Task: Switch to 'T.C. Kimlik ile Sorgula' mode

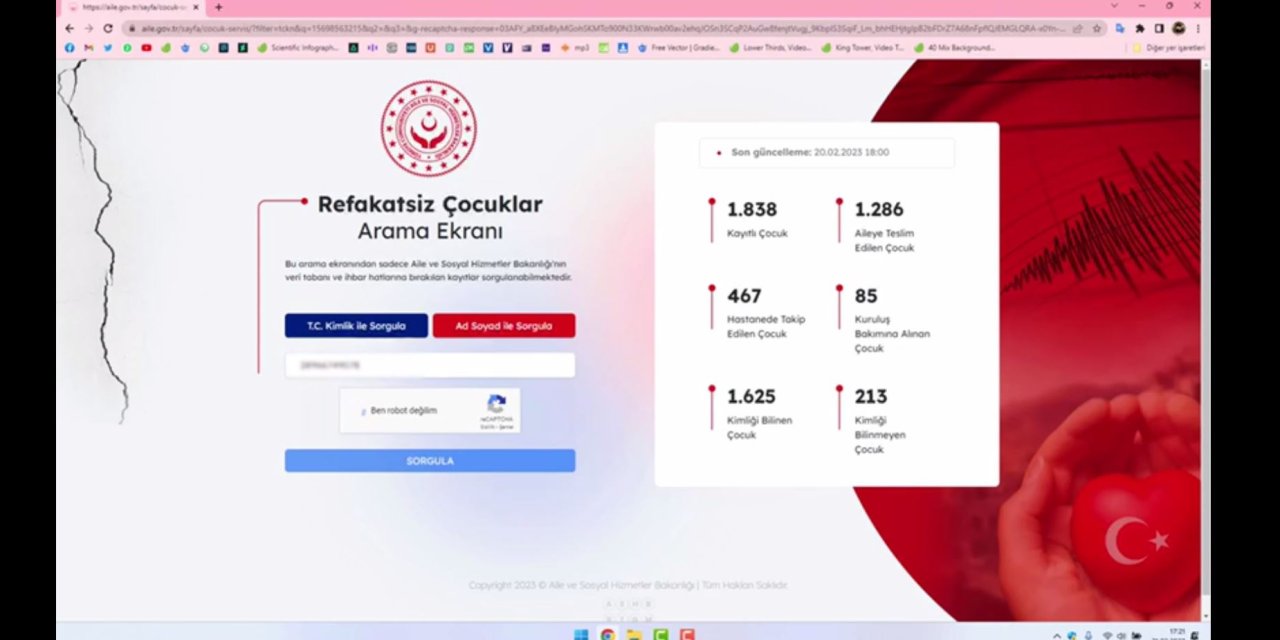Action: point(356,325)
